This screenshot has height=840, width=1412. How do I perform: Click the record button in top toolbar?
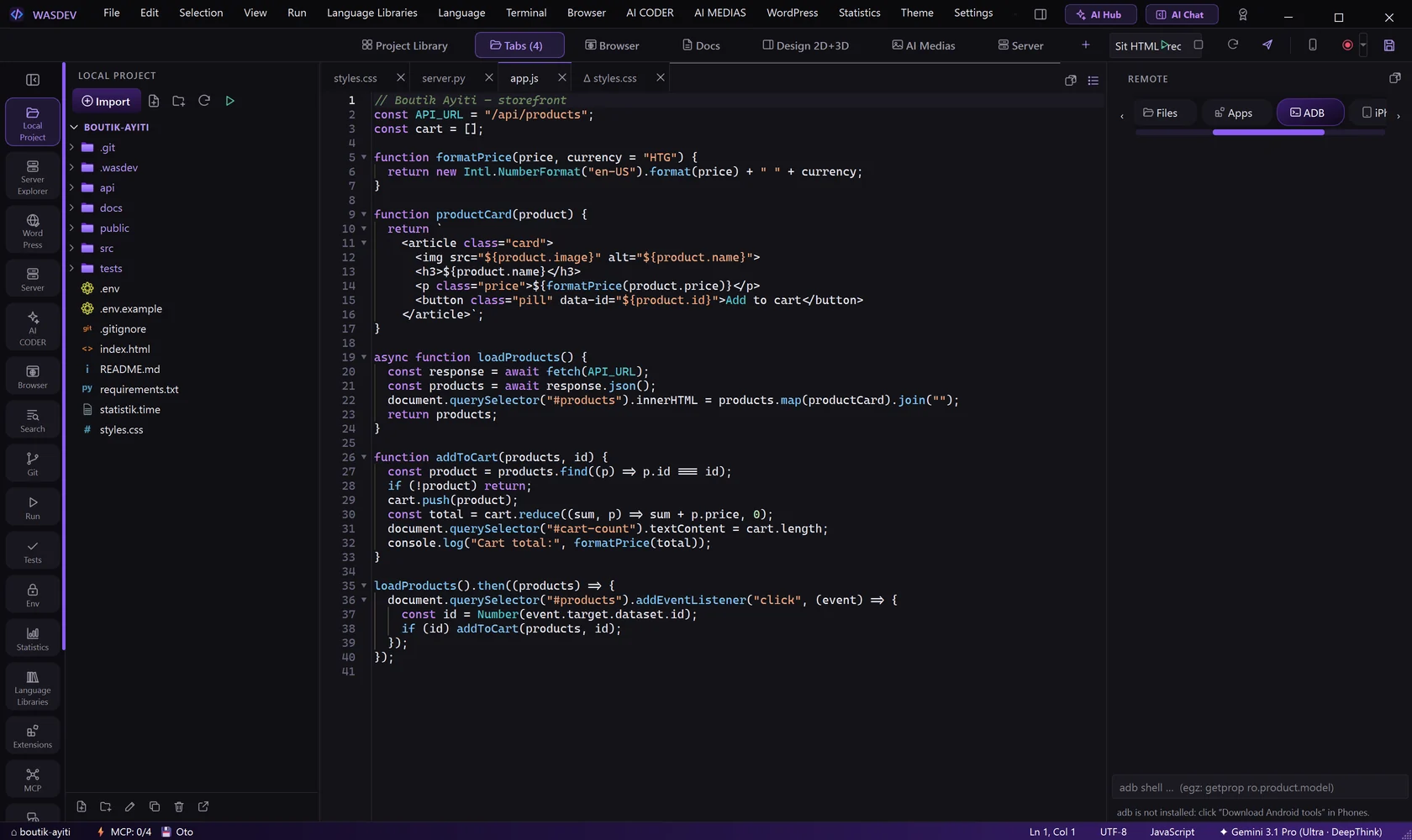(1347, 45)
